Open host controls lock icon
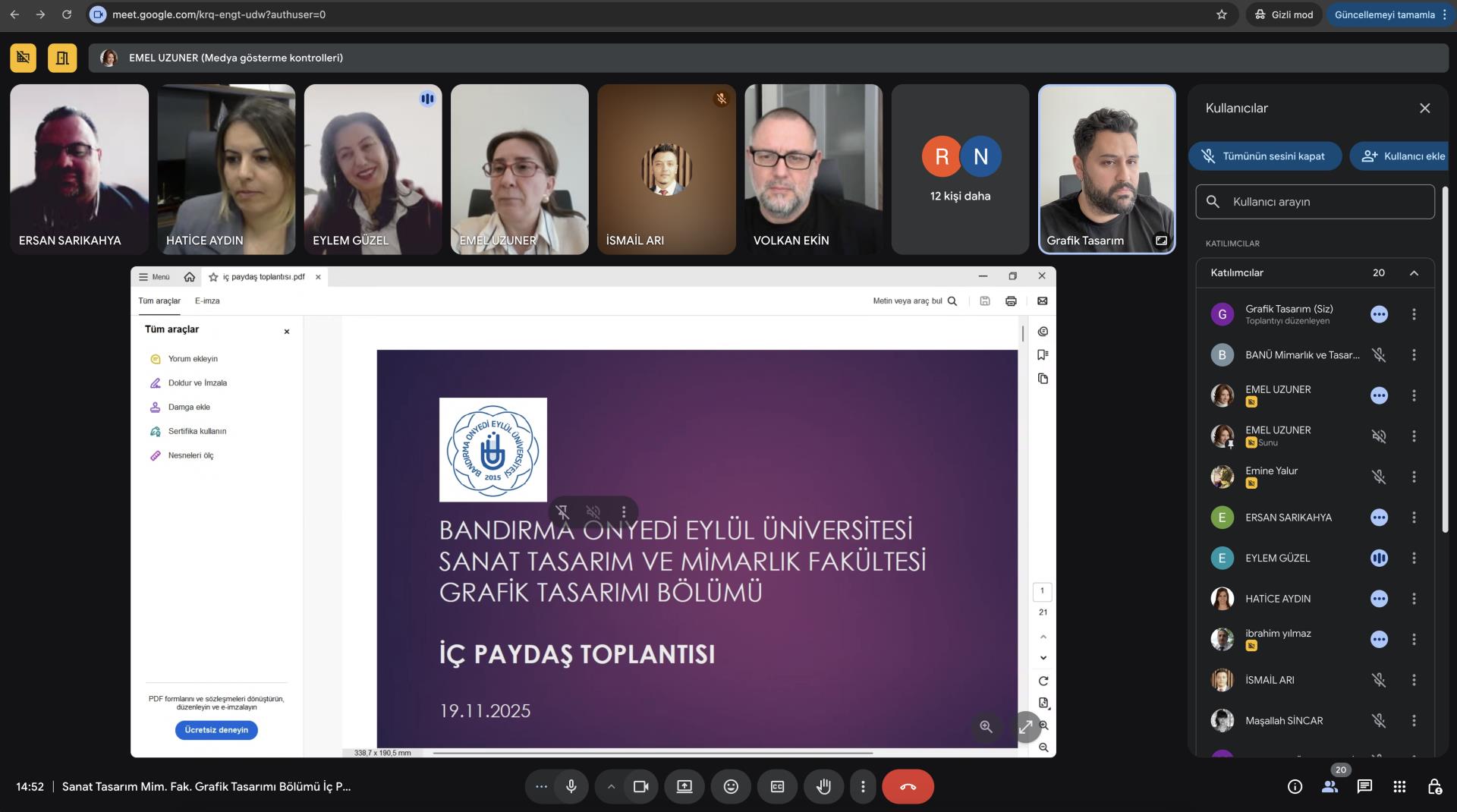This screenshot has height=812, width=1457. [1434, 786]
